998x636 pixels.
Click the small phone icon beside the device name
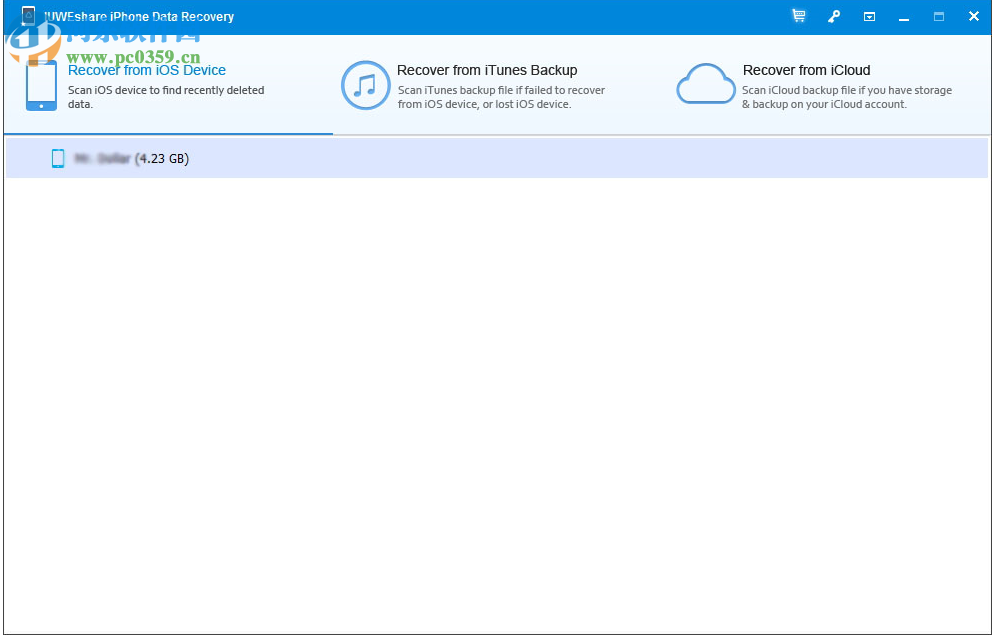point(57,158)
